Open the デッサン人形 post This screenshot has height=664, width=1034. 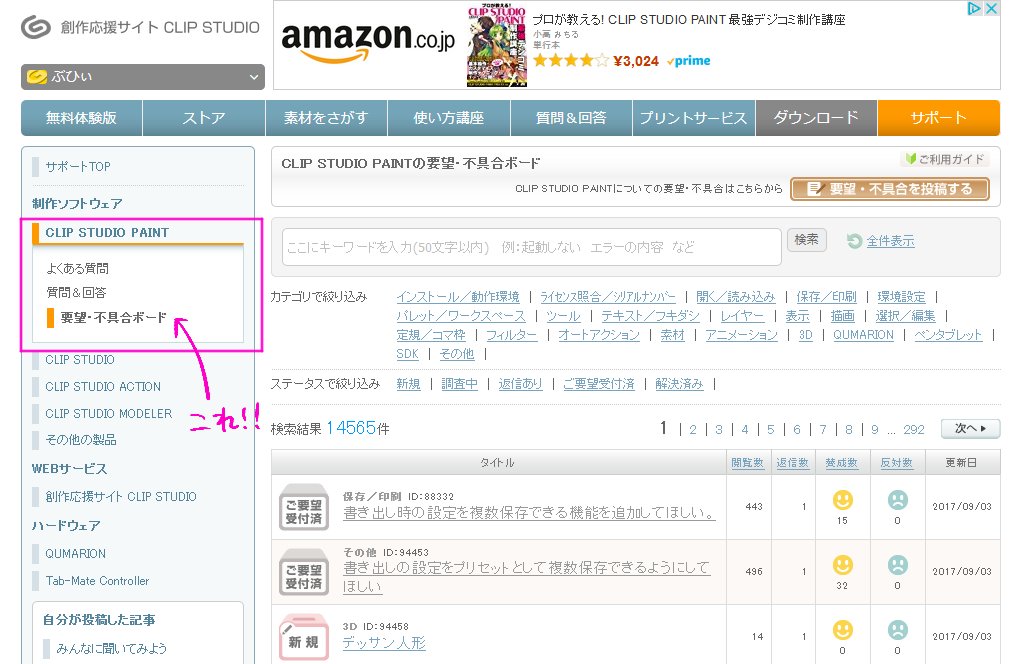pyautogui.click(x=384, y=643)
